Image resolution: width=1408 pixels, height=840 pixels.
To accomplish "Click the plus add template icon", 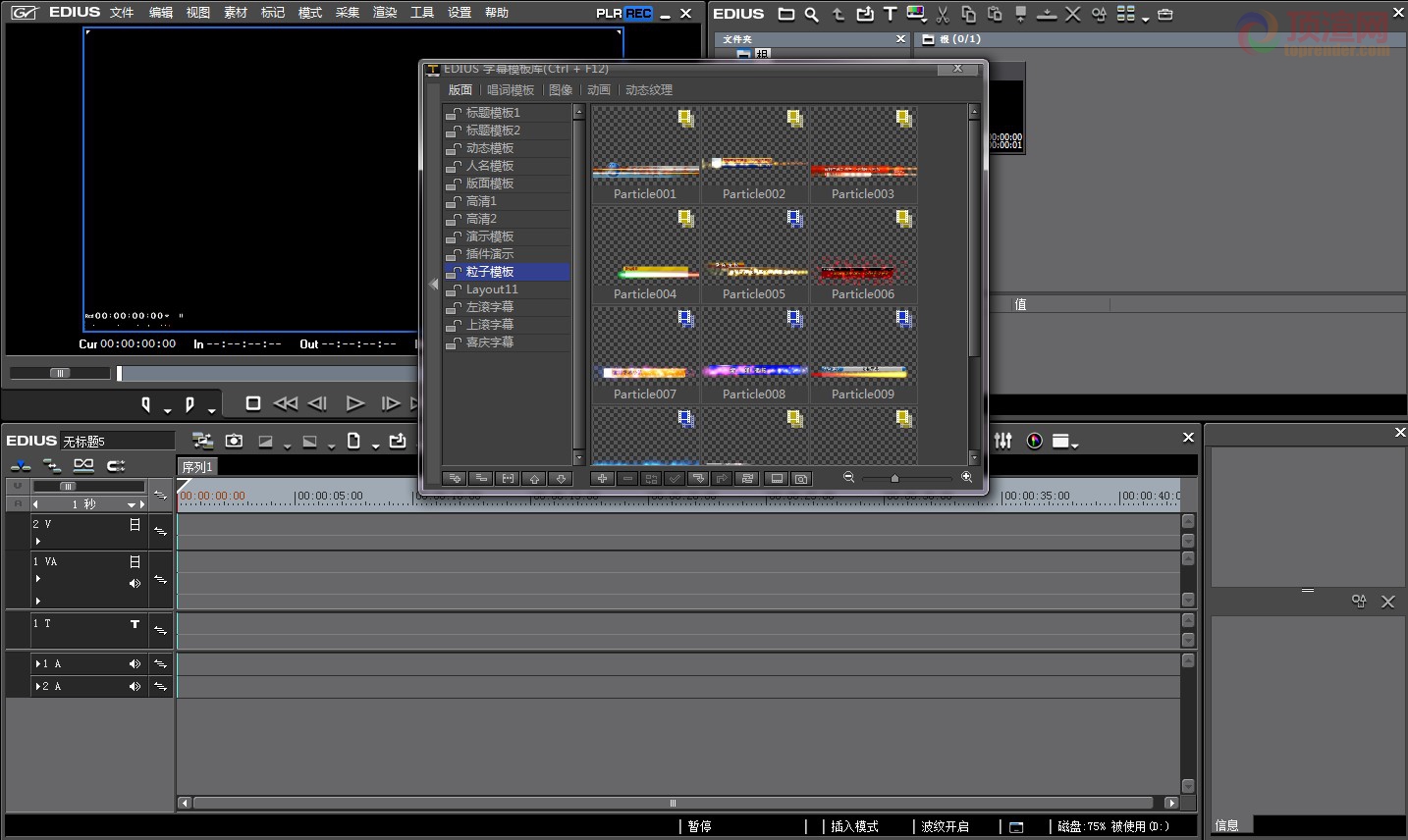I will point(602,478).
